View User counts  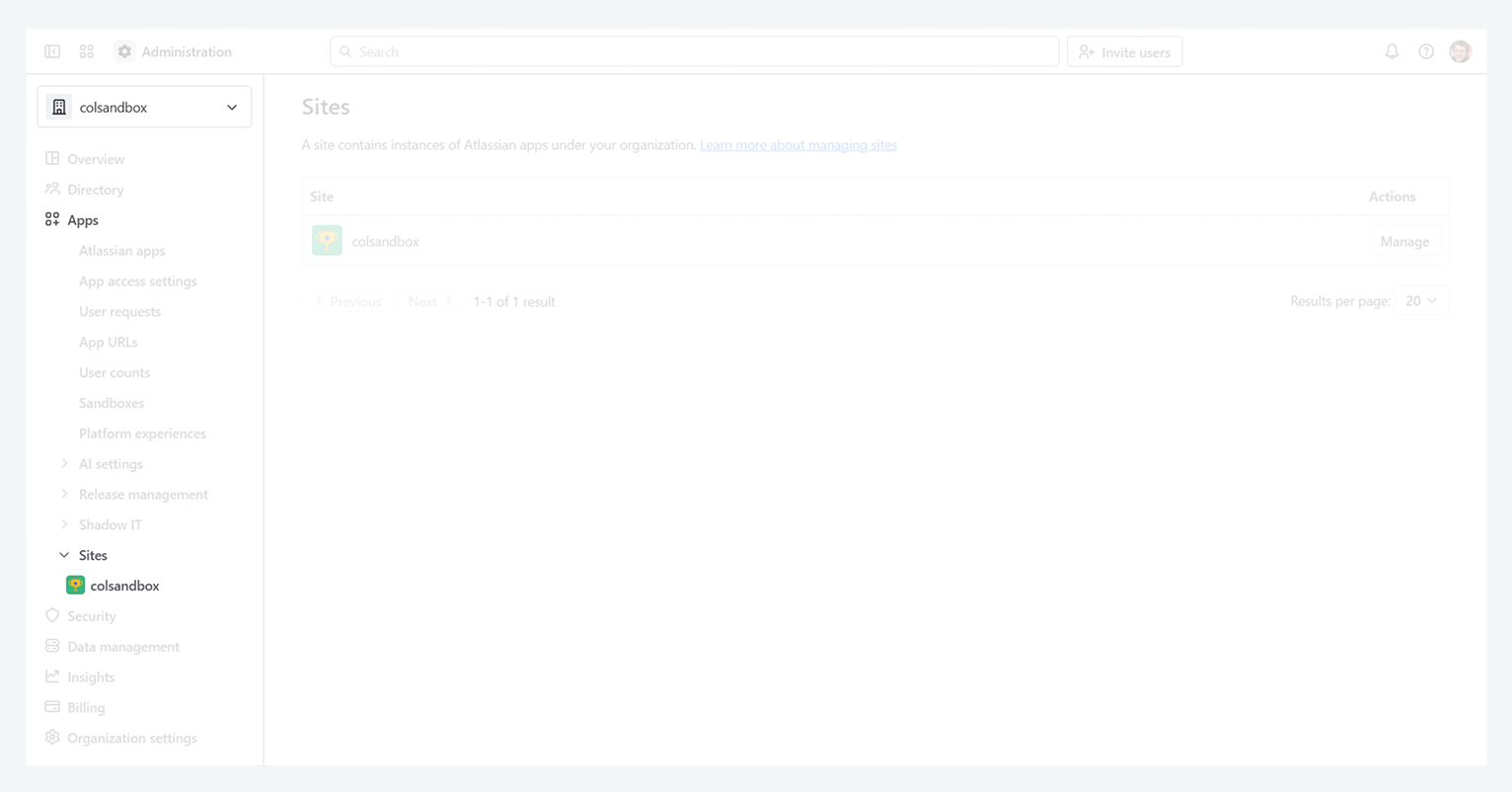114,372
